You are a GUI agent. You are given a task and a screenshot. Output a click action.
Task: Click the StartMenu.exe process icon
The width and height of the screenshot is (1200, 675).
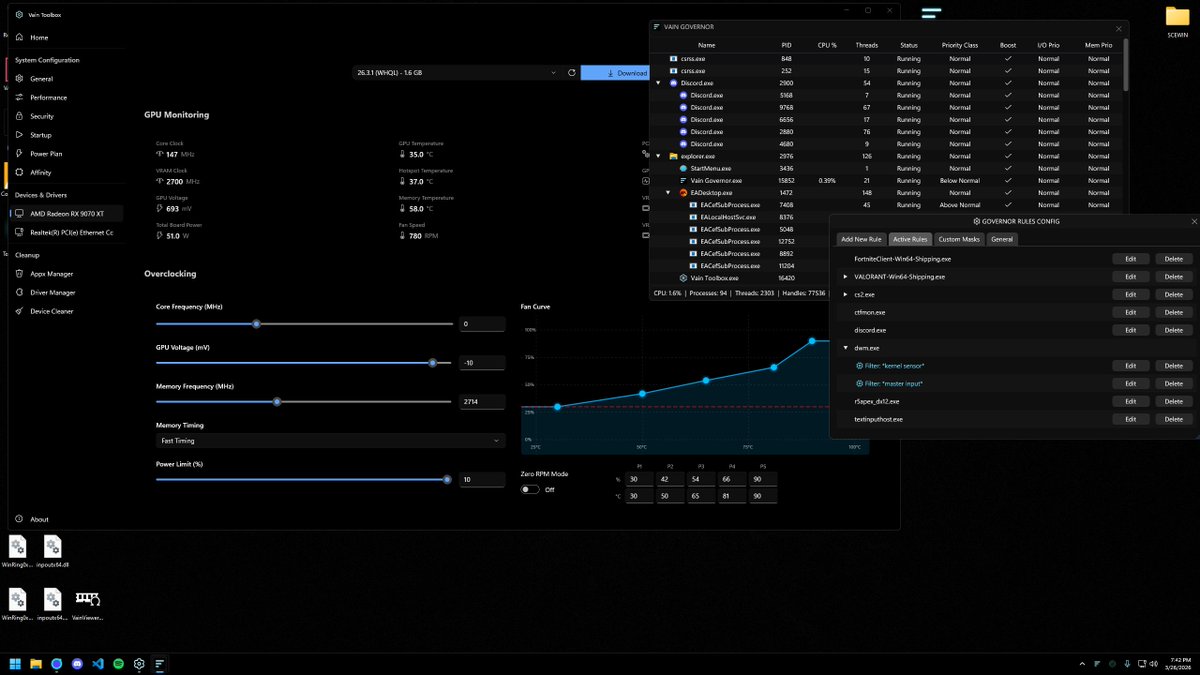(x=683, y=168)
